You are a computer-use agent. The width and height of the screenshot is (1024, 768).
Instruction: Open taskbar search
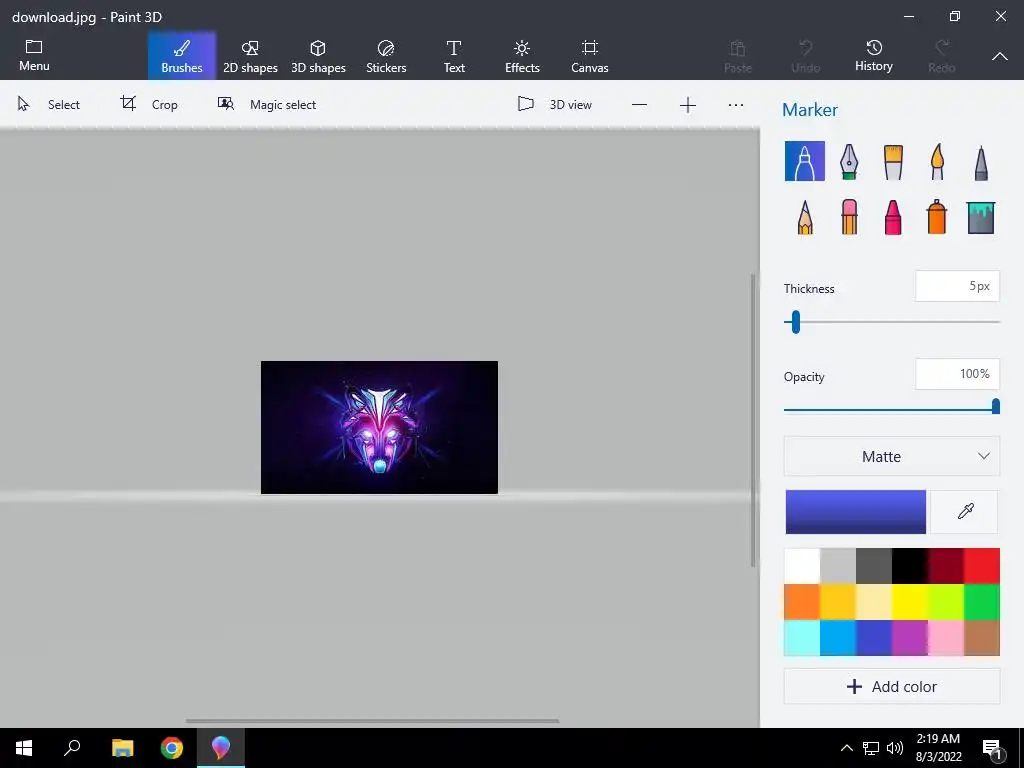coord(72,748)
